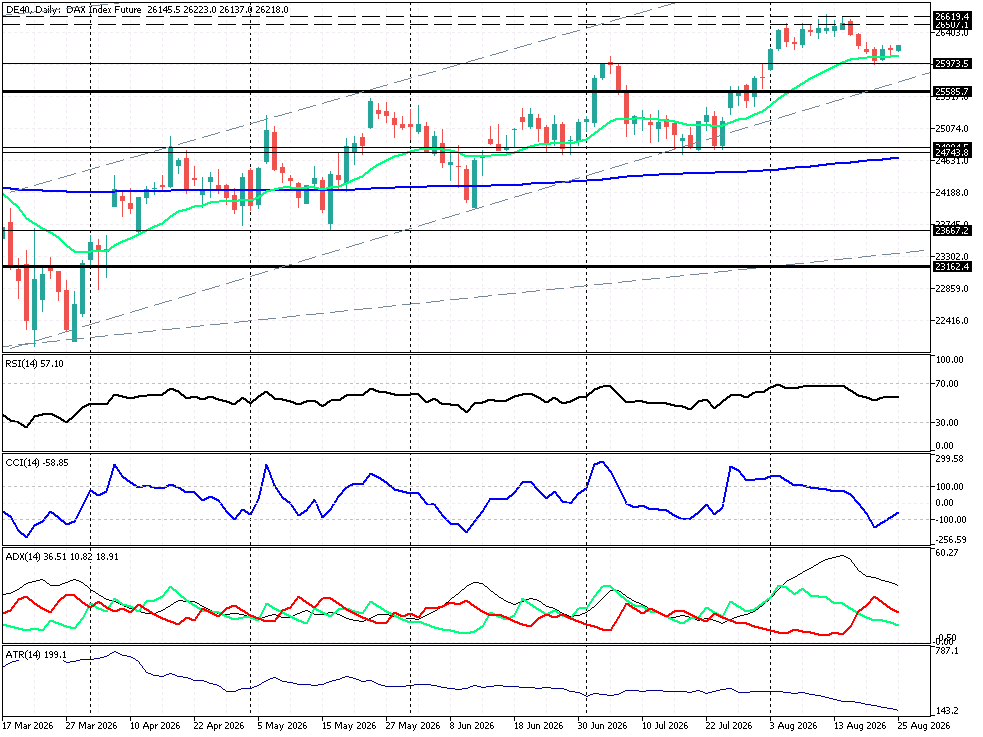This screenshot has width=983, height=737.
Task: Click the 18 Jun 2026 date label
Action: [x=539, y=726]
